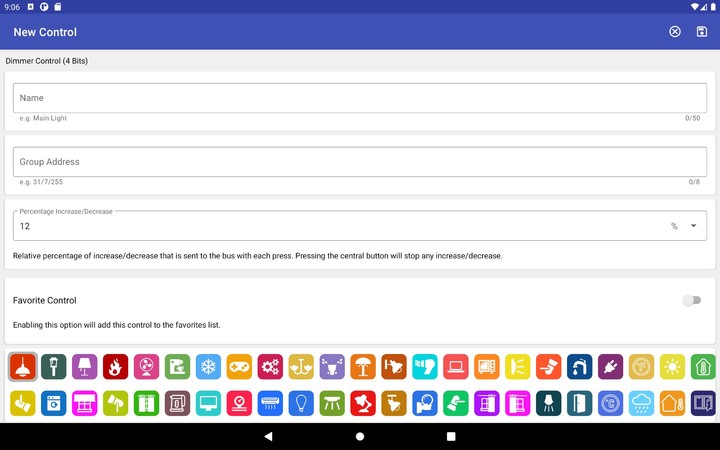Pick the magenta awning window icon
Screen dimensions: 720x450
tap(84, 403)
